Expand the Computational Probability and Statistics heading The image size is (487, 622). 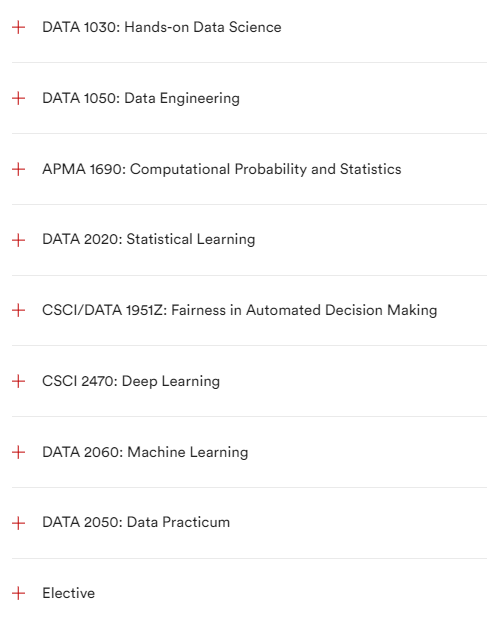[x=222, y=169]
